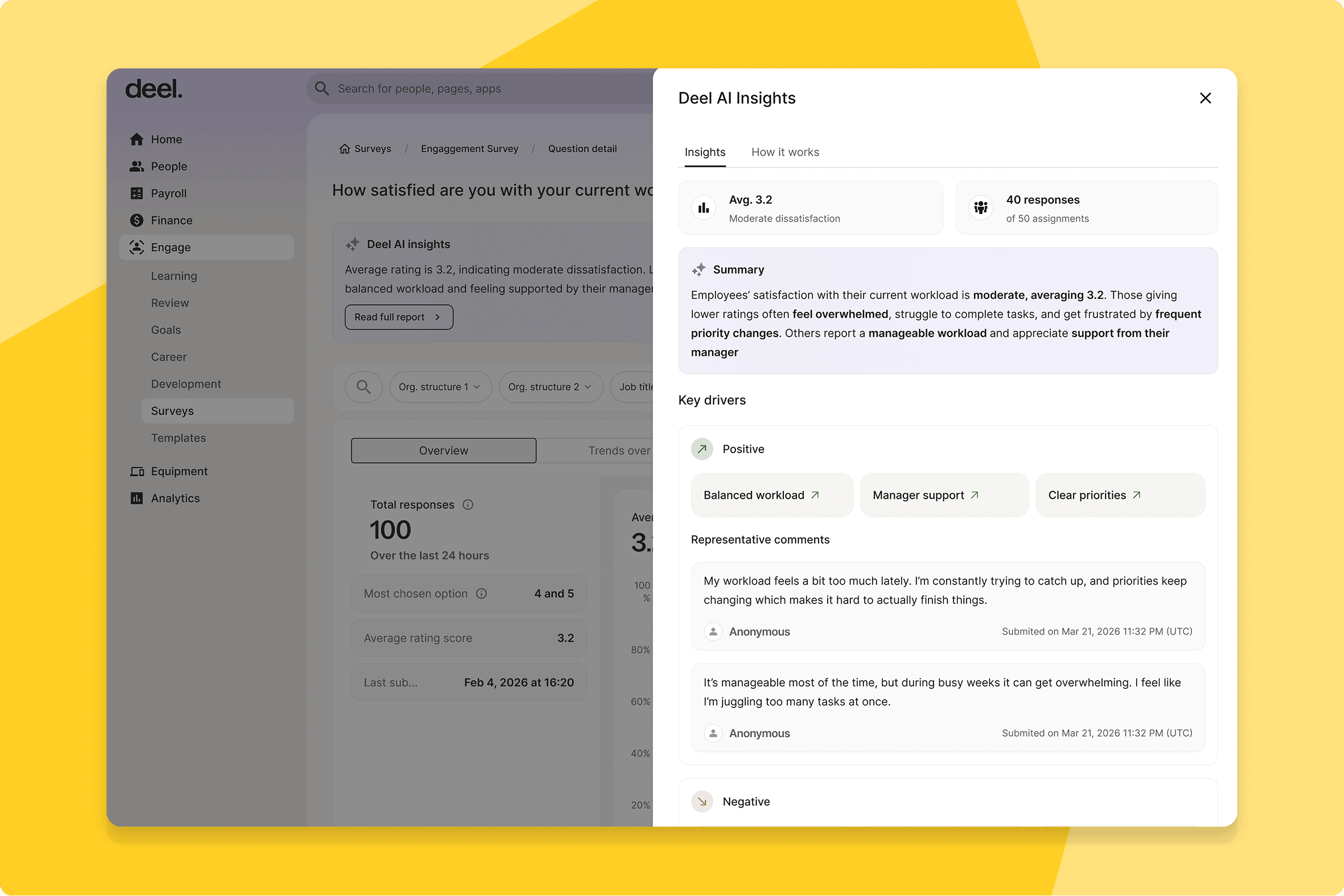Image resolution: width=1344 pixels, height=896 pixels.
Task: Click the deel logo
Action: click(154, 89)
